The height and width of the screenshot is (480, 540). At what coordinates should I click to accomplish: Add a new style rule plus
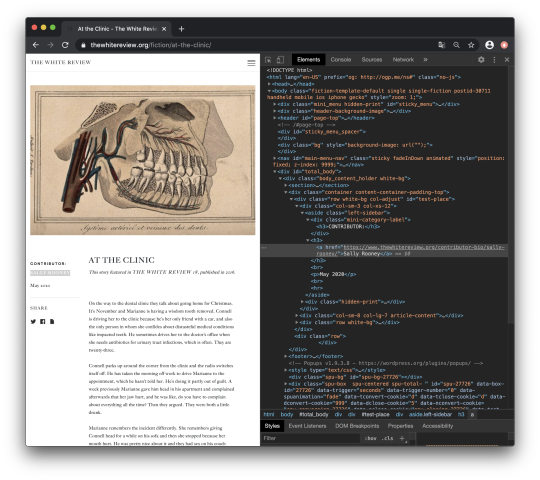pyautogui.click(x=402, y=438)
